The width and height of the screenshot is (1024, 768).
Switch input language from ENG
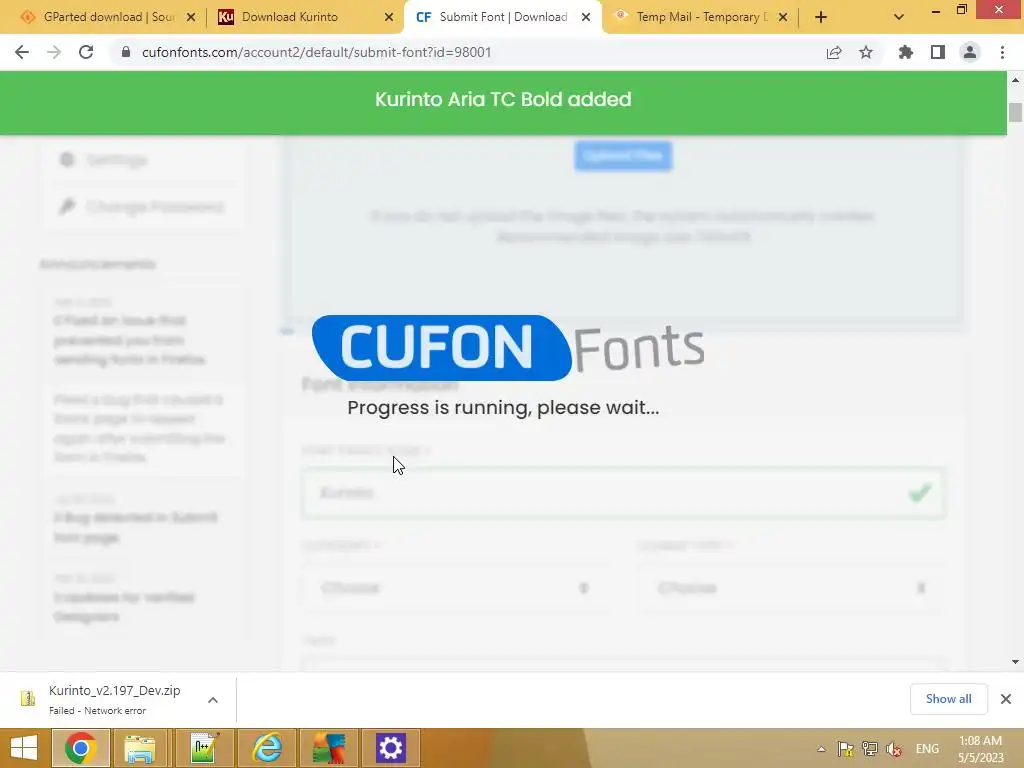[927, 748]
